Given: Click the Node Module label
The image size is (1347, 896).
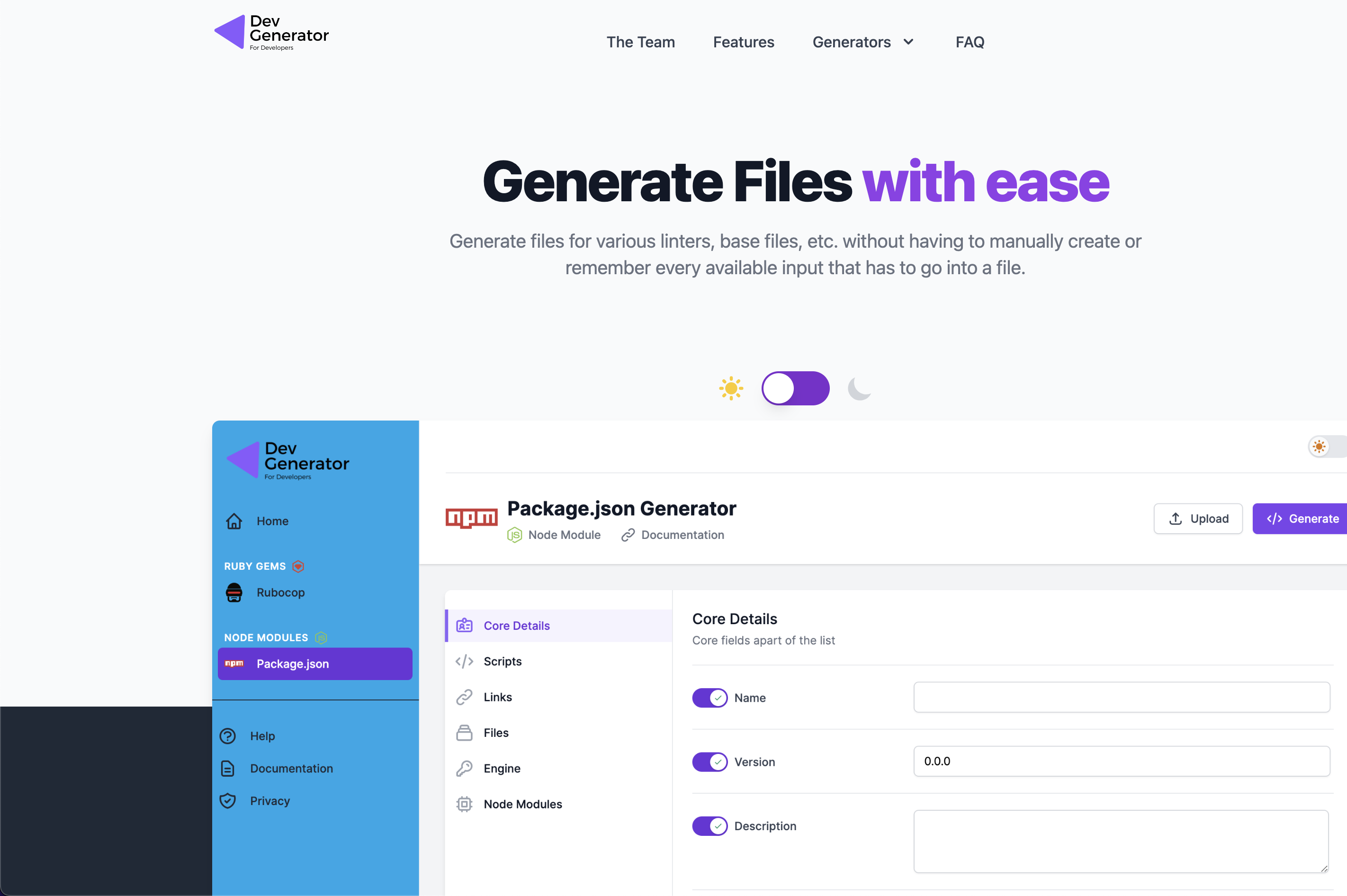Looking at the screenshot, I should 564,535.
